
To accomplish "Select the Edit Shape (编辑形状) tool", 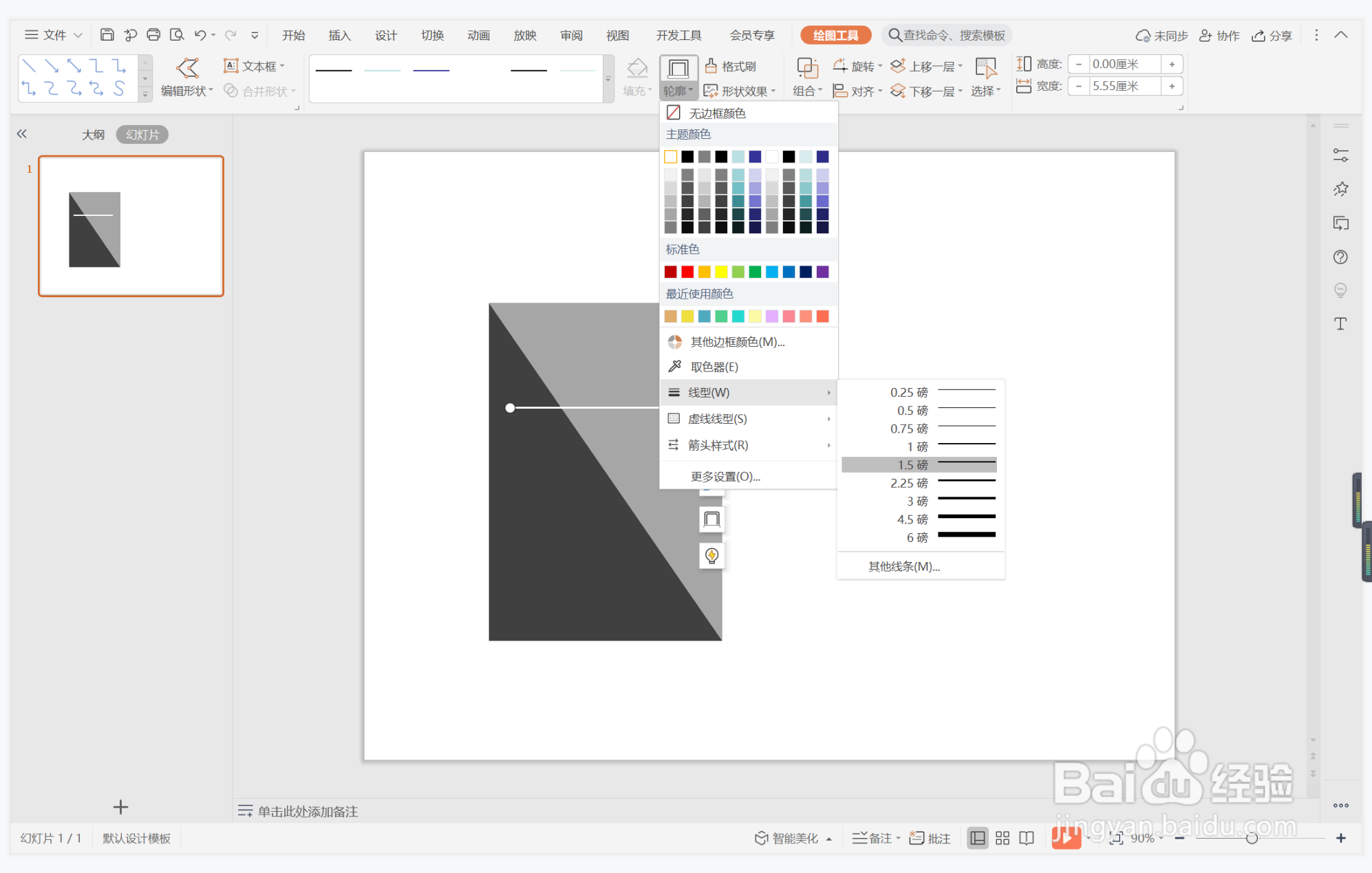I will click(x=187, y=77).
